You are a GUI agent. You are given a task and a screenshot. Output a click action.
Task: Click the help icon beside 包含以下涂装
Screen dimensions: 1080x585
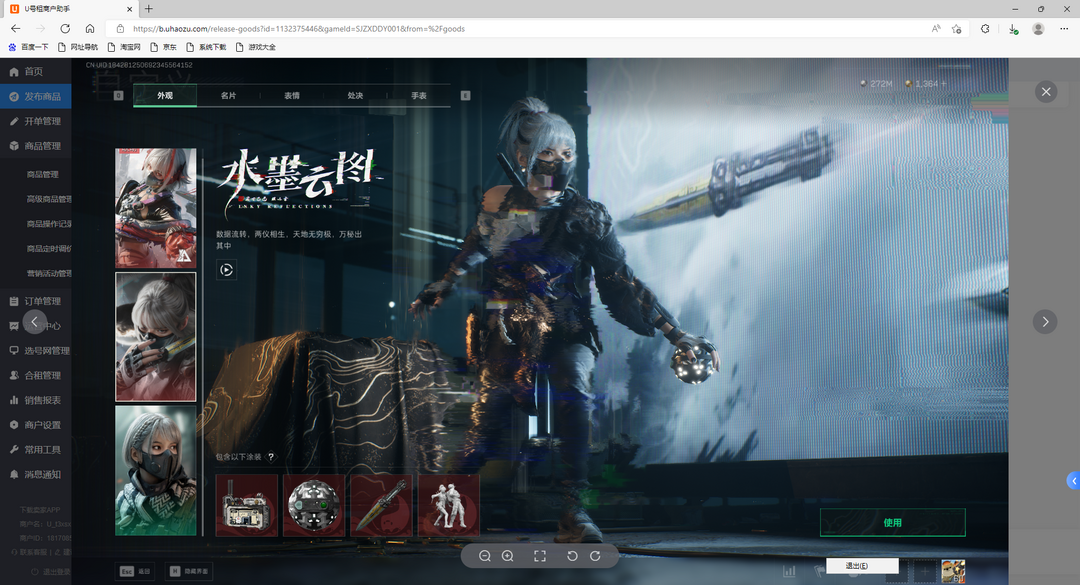[271, 457]
